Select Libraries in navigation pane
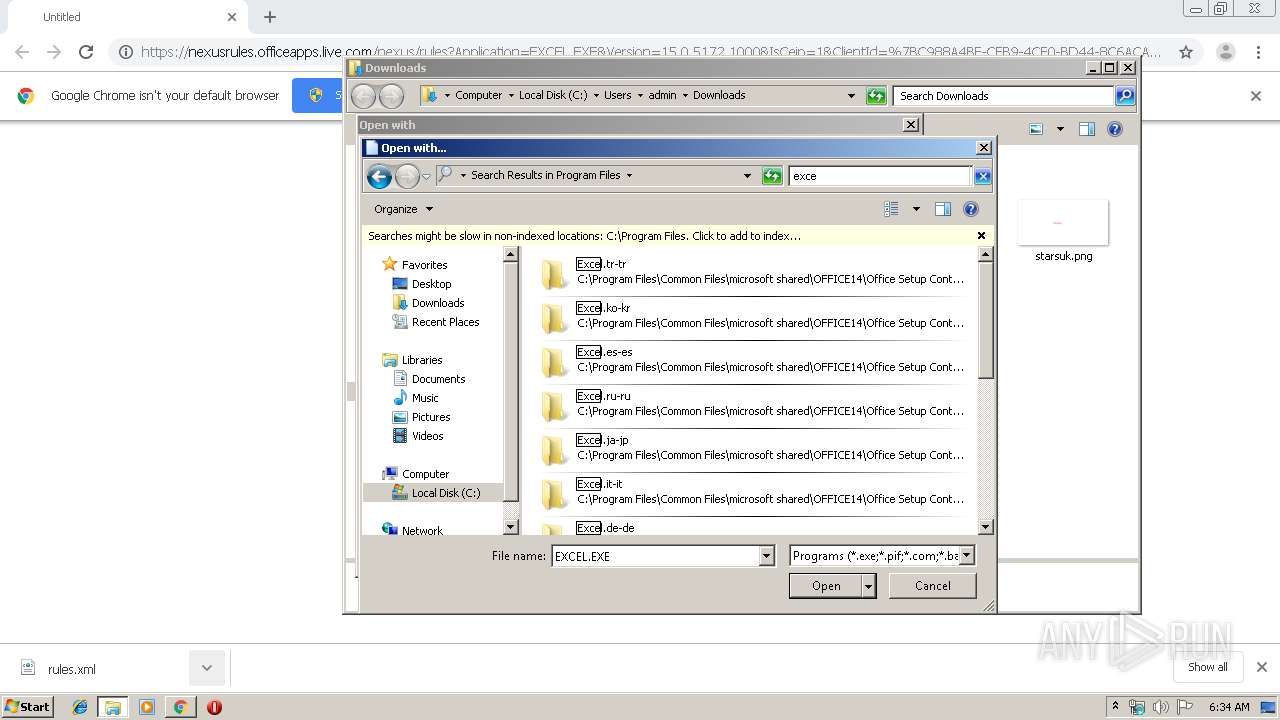 point(422,360)
